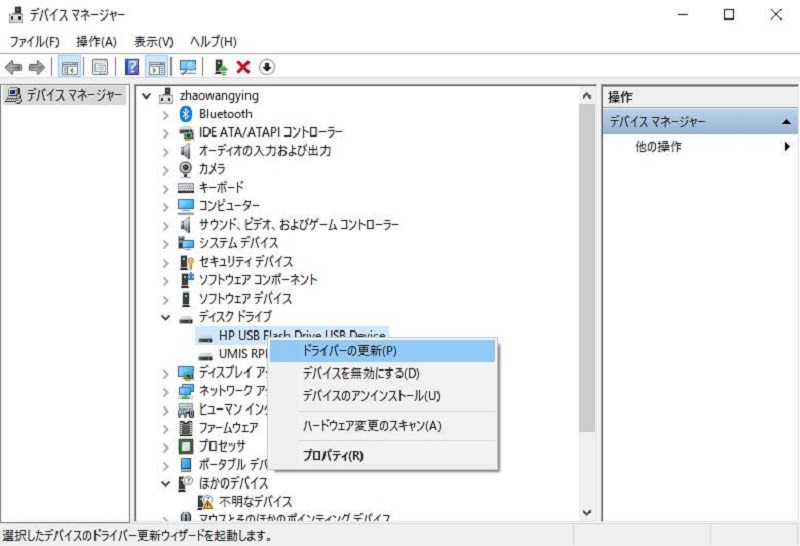This screenshot has height=546, width=800.
Task: Click the Bluetooth category icon
Action: click(x=186, y=114)
